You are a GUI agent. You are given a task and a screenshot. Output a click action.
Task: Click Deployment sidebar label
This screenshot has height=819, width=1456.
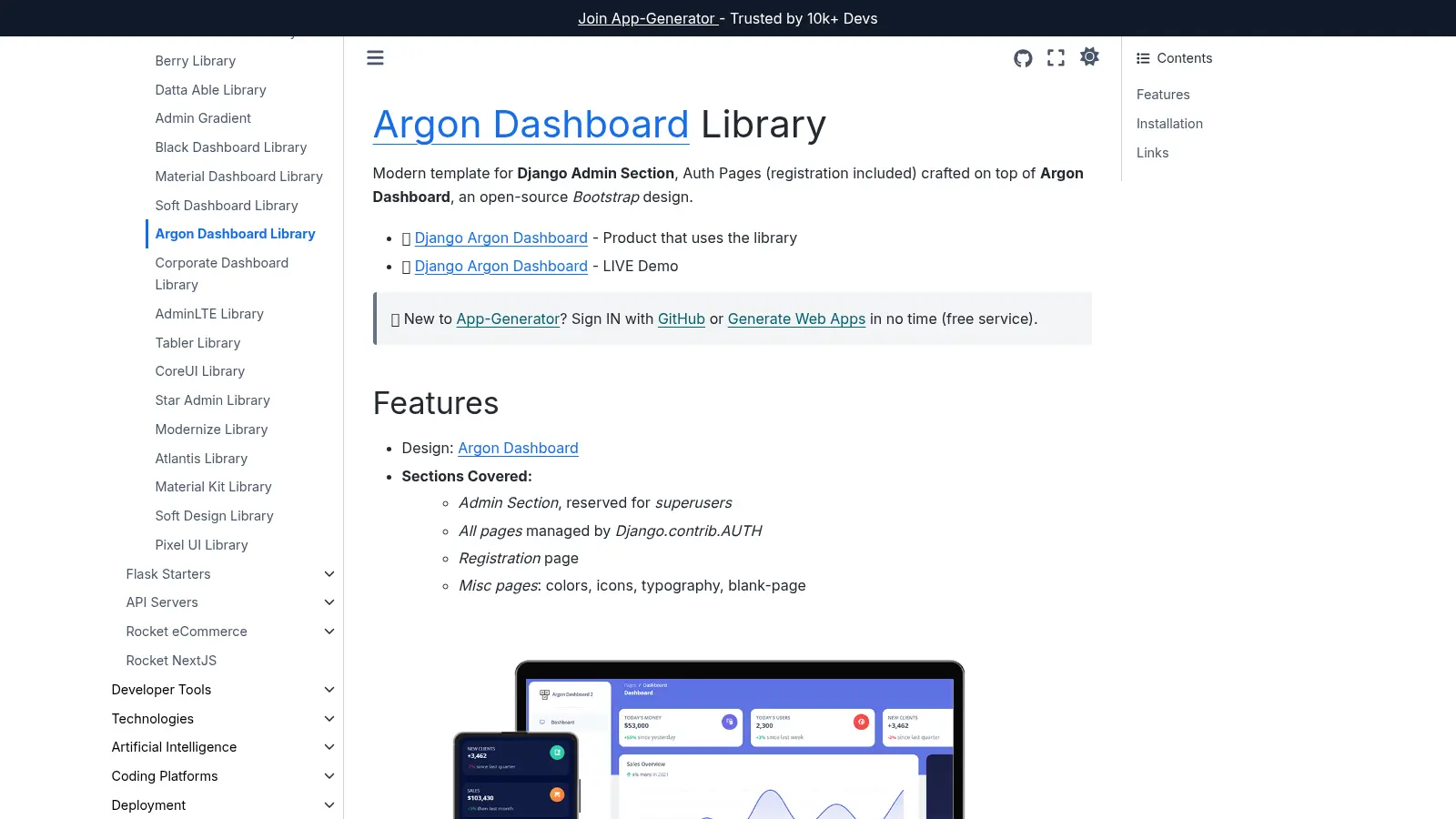click(x=148, y=805)
